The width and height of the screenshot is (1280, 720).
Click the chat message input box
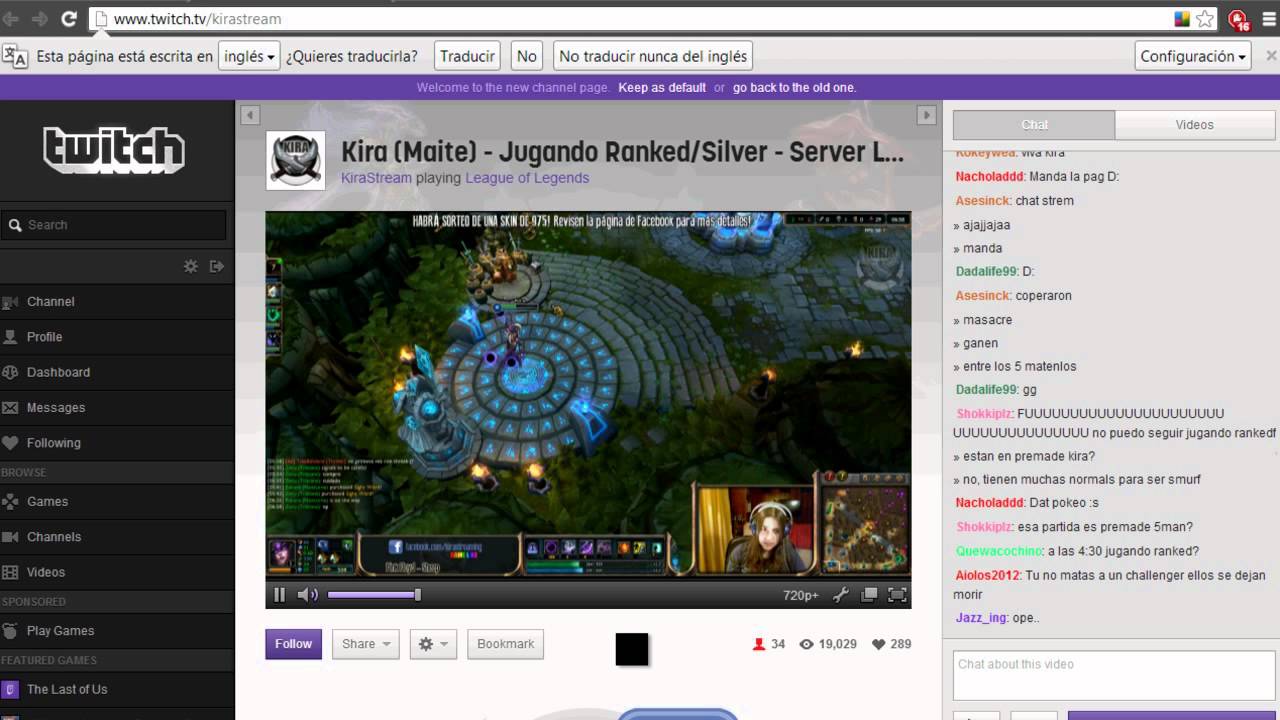click(x=1114, y=676)
